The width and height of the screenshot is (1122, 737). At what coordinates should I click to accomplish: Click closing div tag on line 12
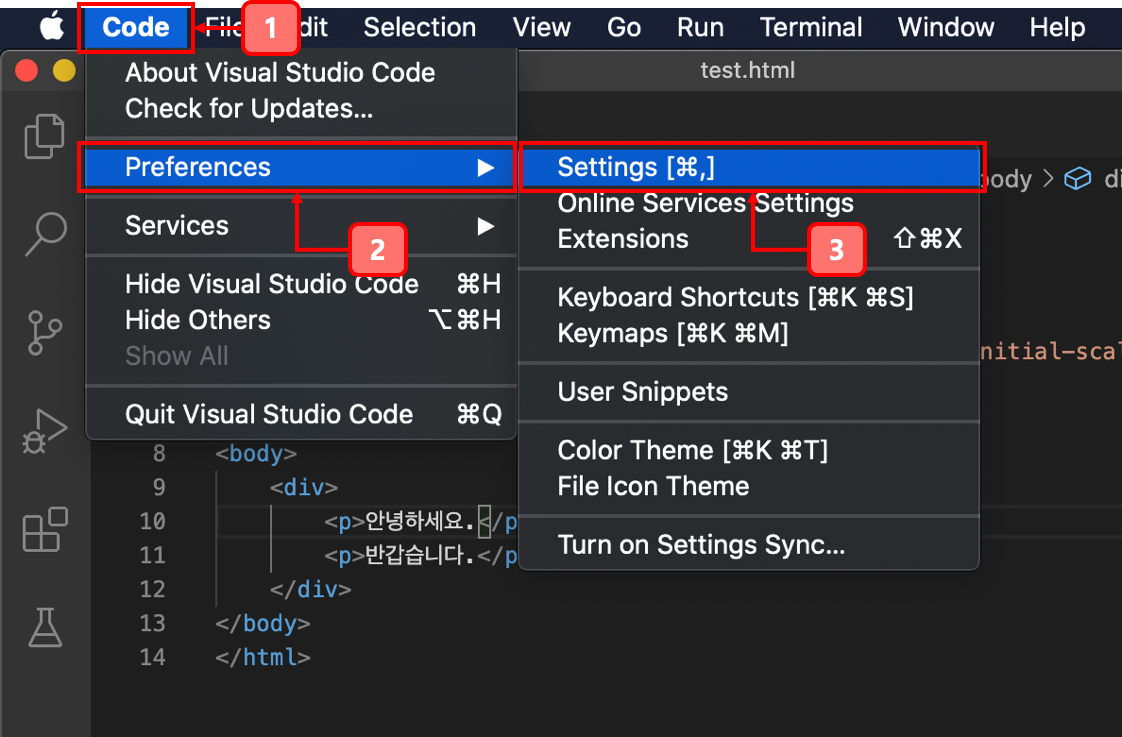pyautogui.click(x=311, y=590)
